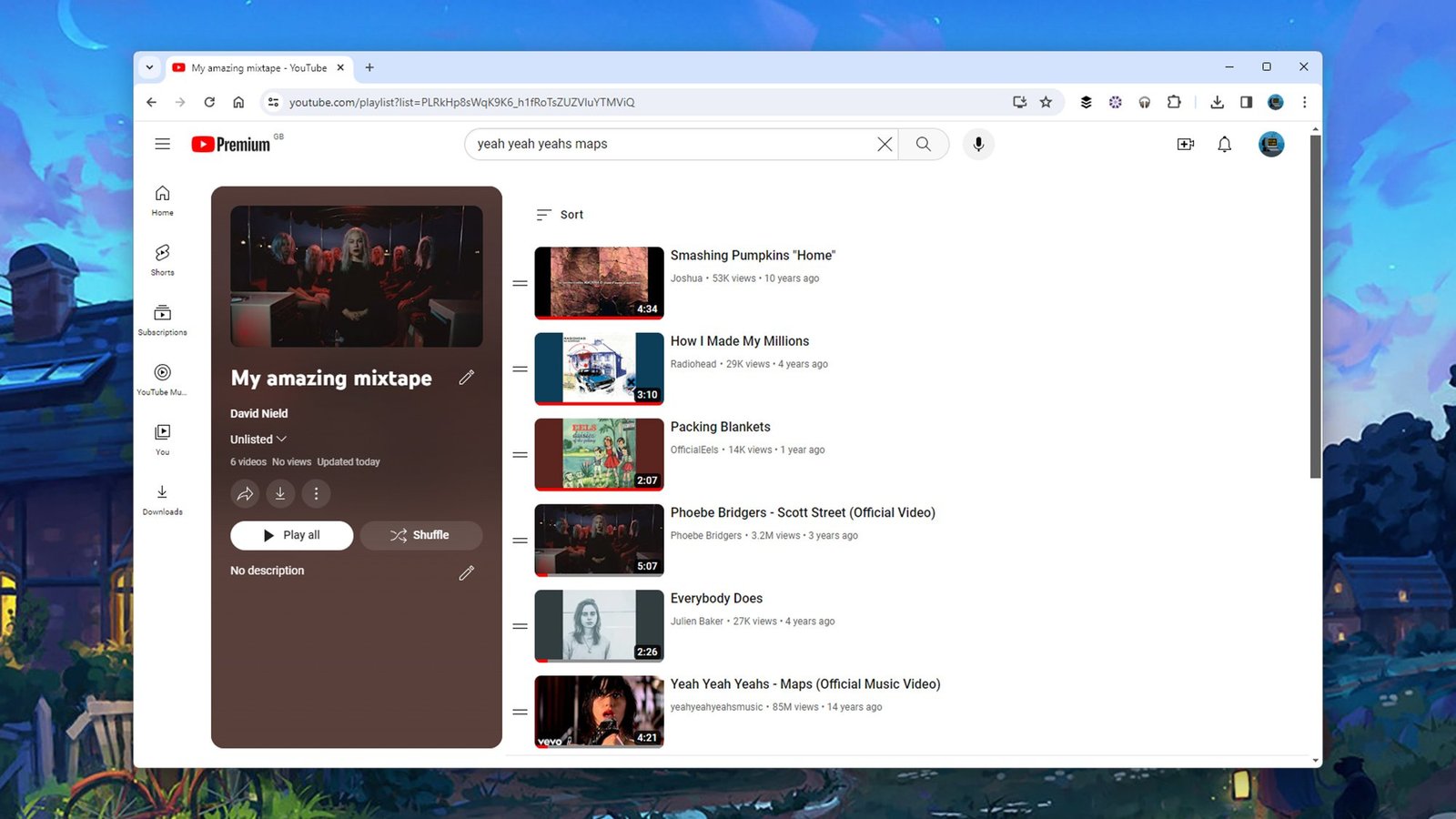The image size is (1456, 819).
Task: Download the playlist with the download icon
Action: click(280, 493)
